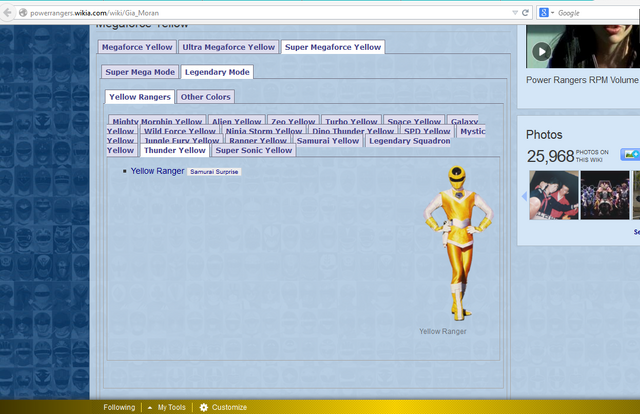640x414 pixels.
Task: Open the Super Mega Mode tab
Action: point(140,72)
